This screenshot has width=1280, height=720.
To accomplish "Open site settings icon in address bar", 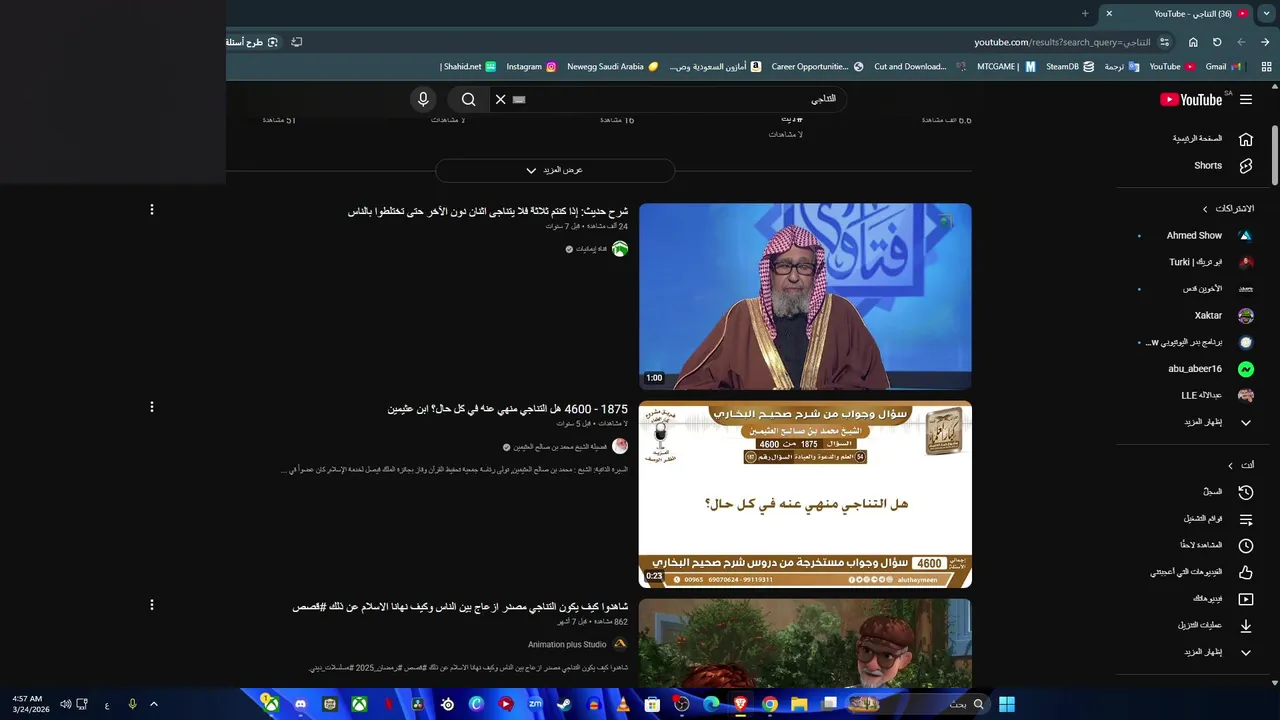I will point(1165,42).
